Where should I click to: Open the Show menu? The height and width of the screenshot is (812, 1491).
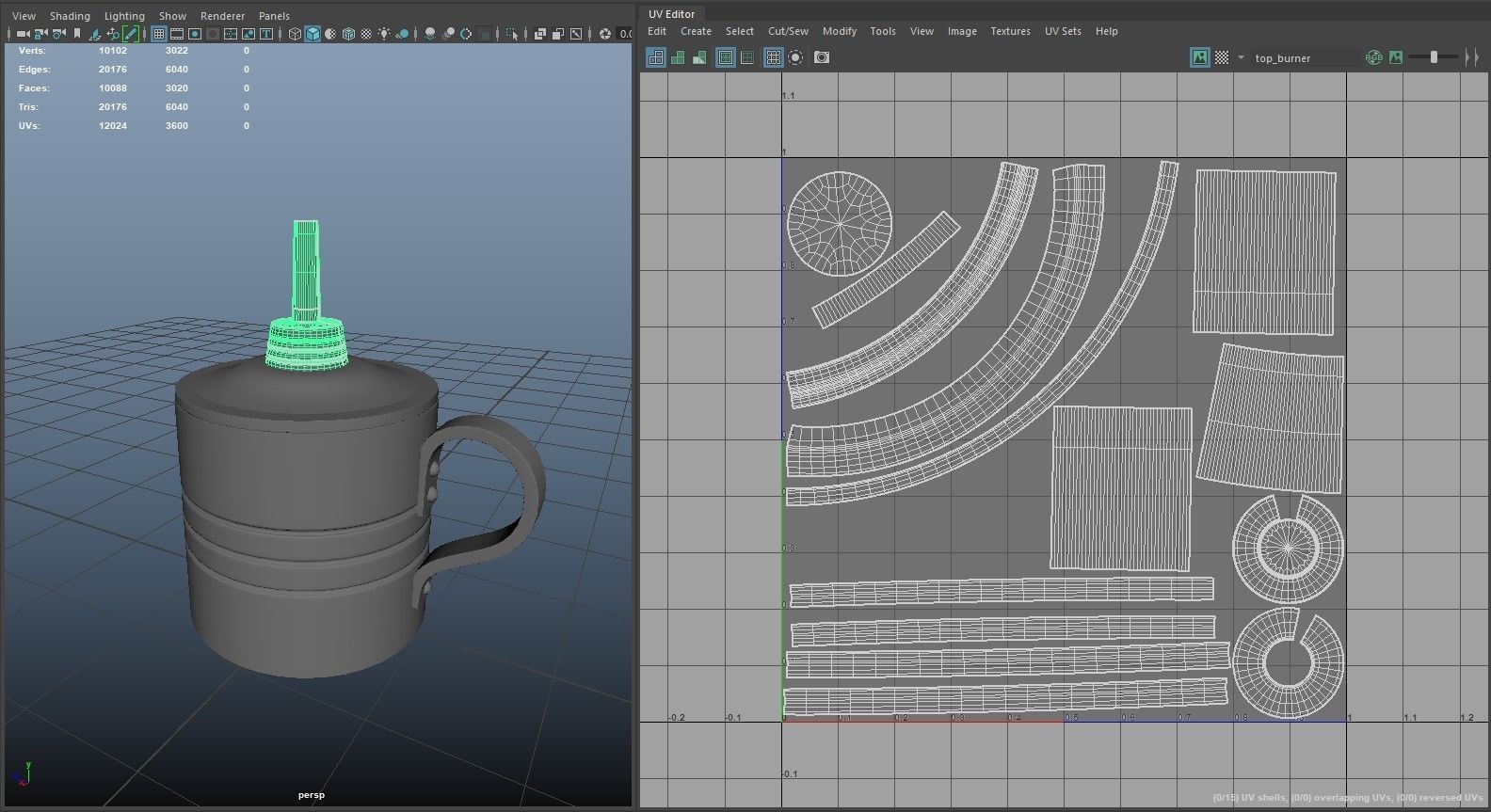point(172,16)
